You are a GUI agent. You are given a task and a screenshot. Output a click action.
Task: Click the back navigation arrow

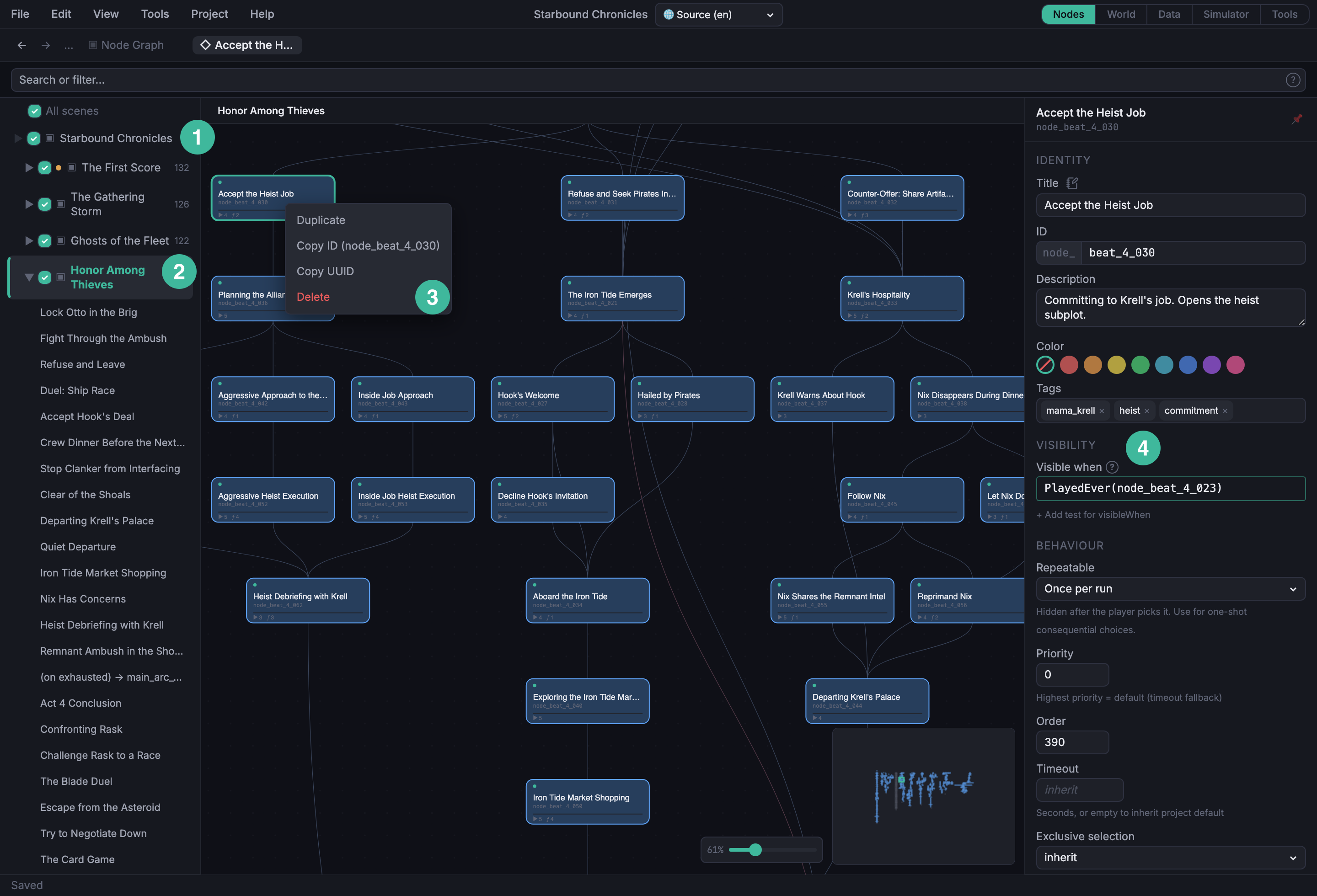(22, 45)
